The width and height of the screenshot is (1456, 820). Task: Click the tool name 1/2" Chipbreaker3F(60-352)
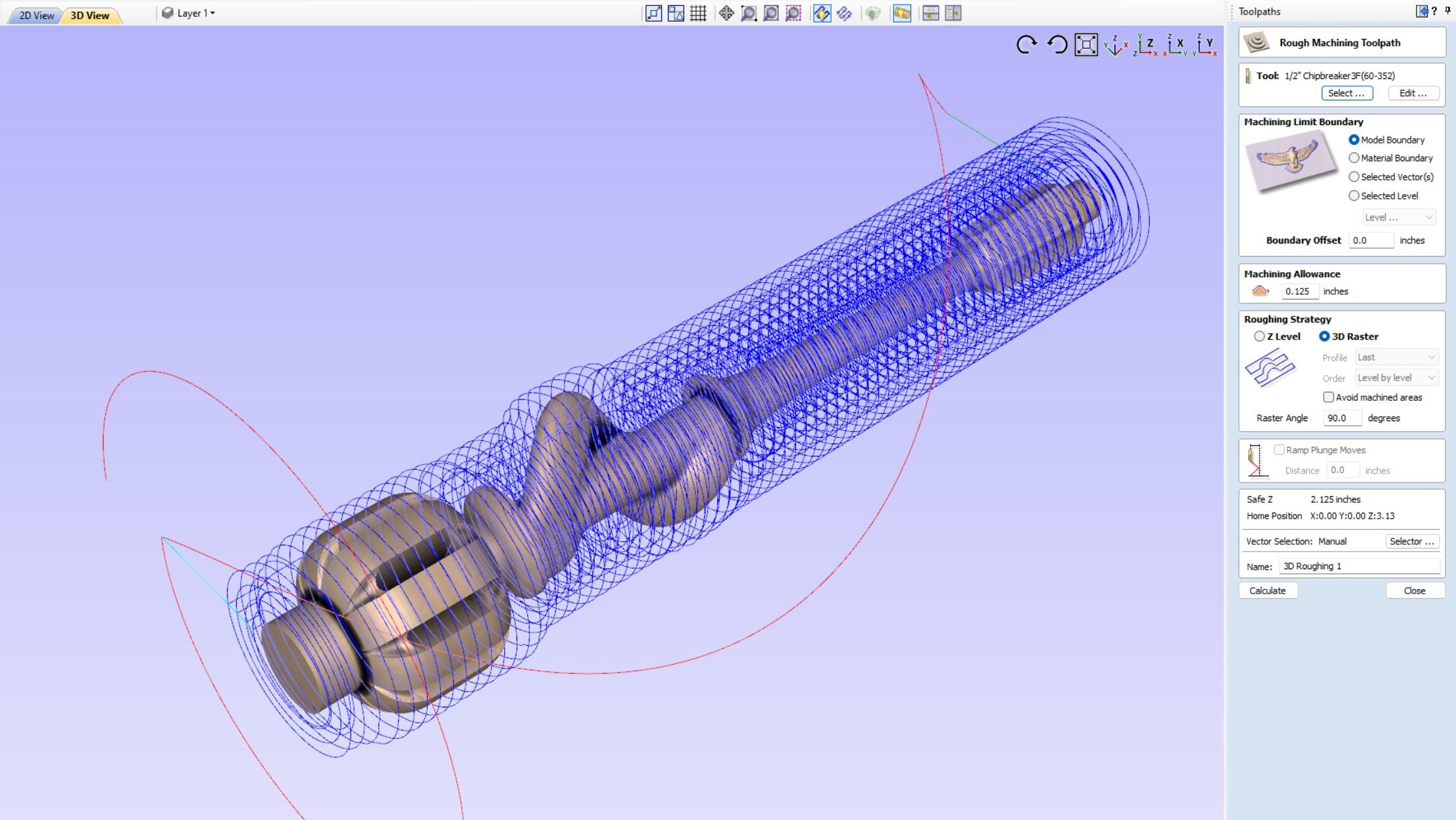point(1340,76)
